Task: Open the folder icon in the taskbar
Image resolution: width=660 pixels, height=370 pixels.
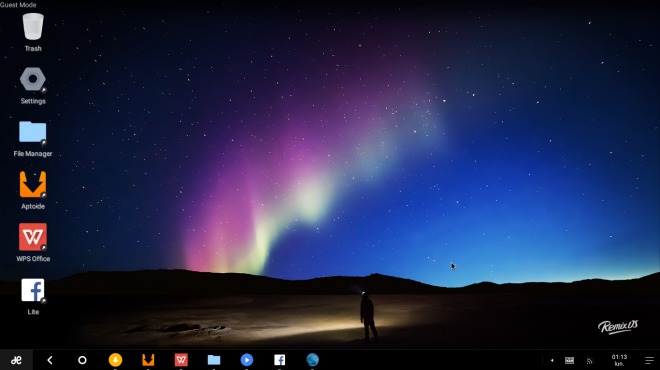Action: coord(214,360)
